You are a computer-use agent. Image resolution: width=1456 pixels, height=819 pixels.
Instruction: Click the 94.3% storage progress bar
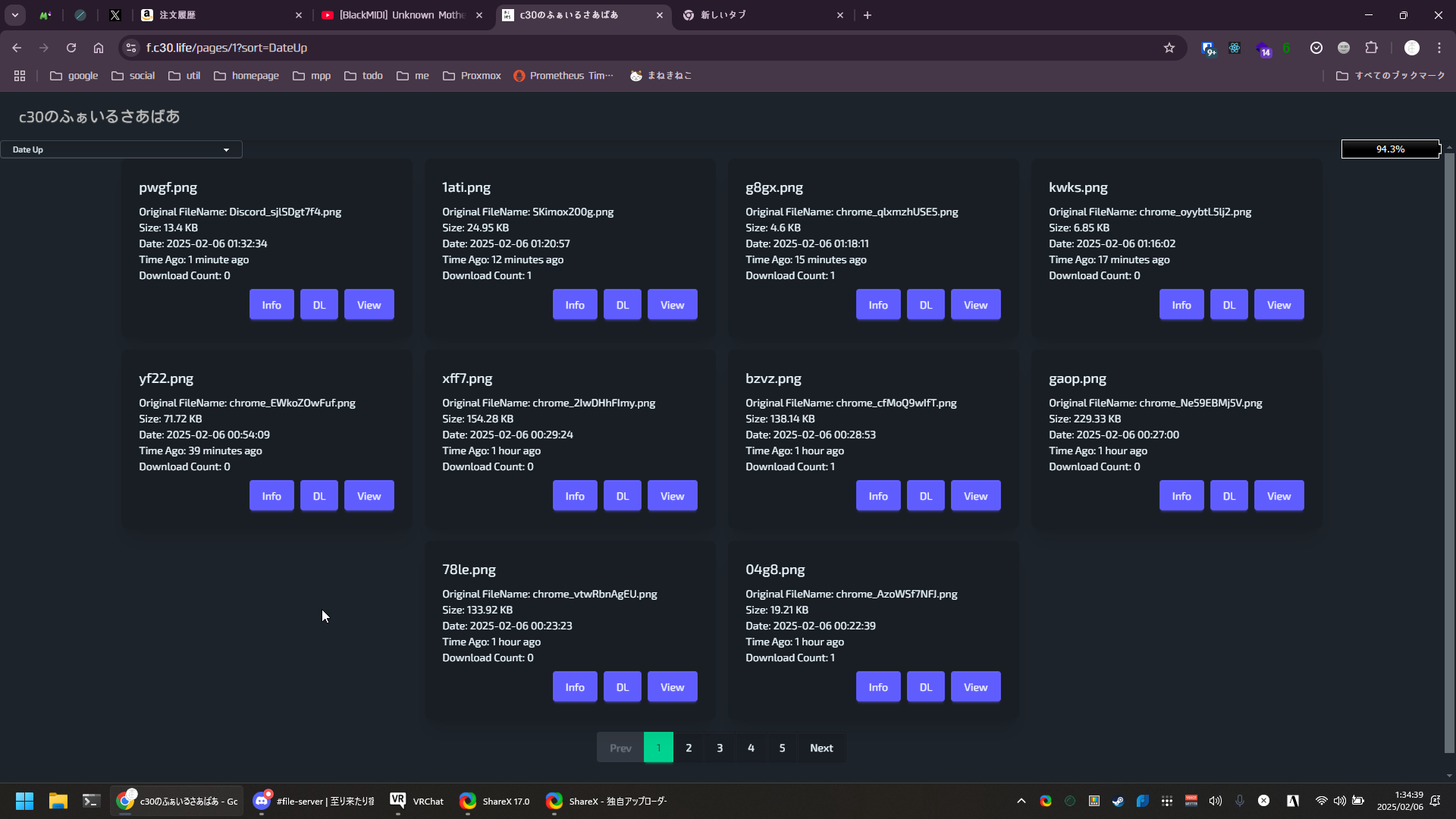click(x=1390, y=149)
